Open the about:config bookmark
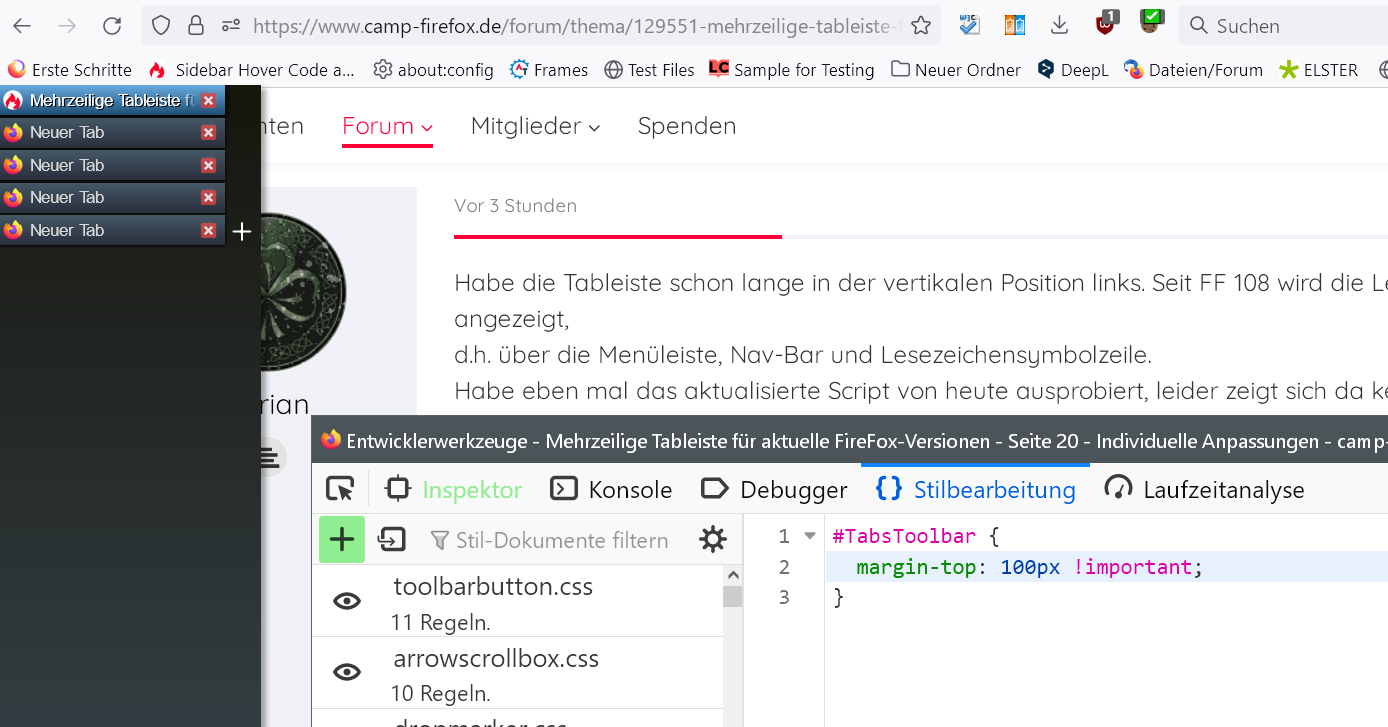 point(433,70)
